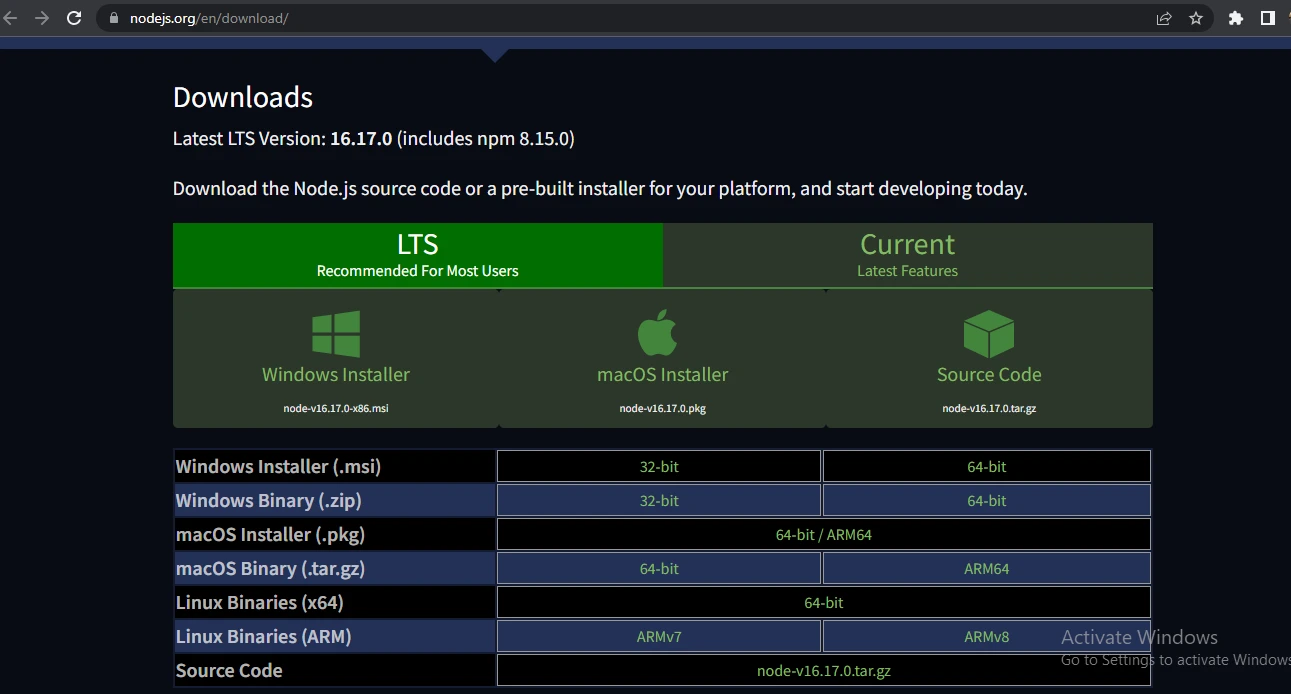The image size is (1291, 694).
Task: Click the Source Code cube icon
Action: point(989,333)
